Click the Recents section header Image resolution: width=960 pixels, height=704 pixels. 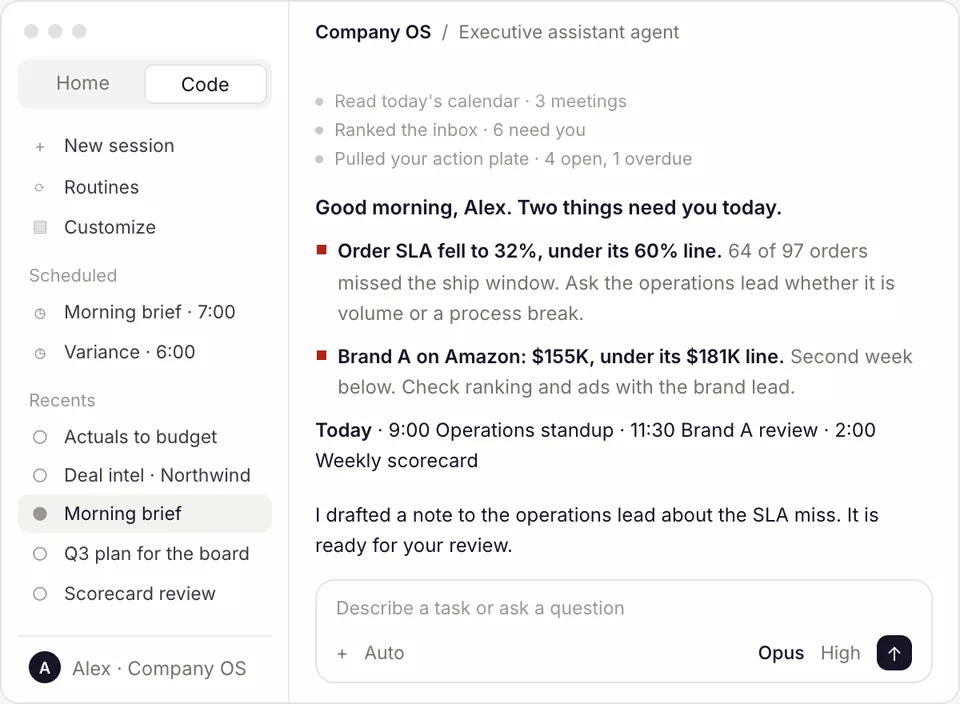pyautogui.click(x=62, y=400)
